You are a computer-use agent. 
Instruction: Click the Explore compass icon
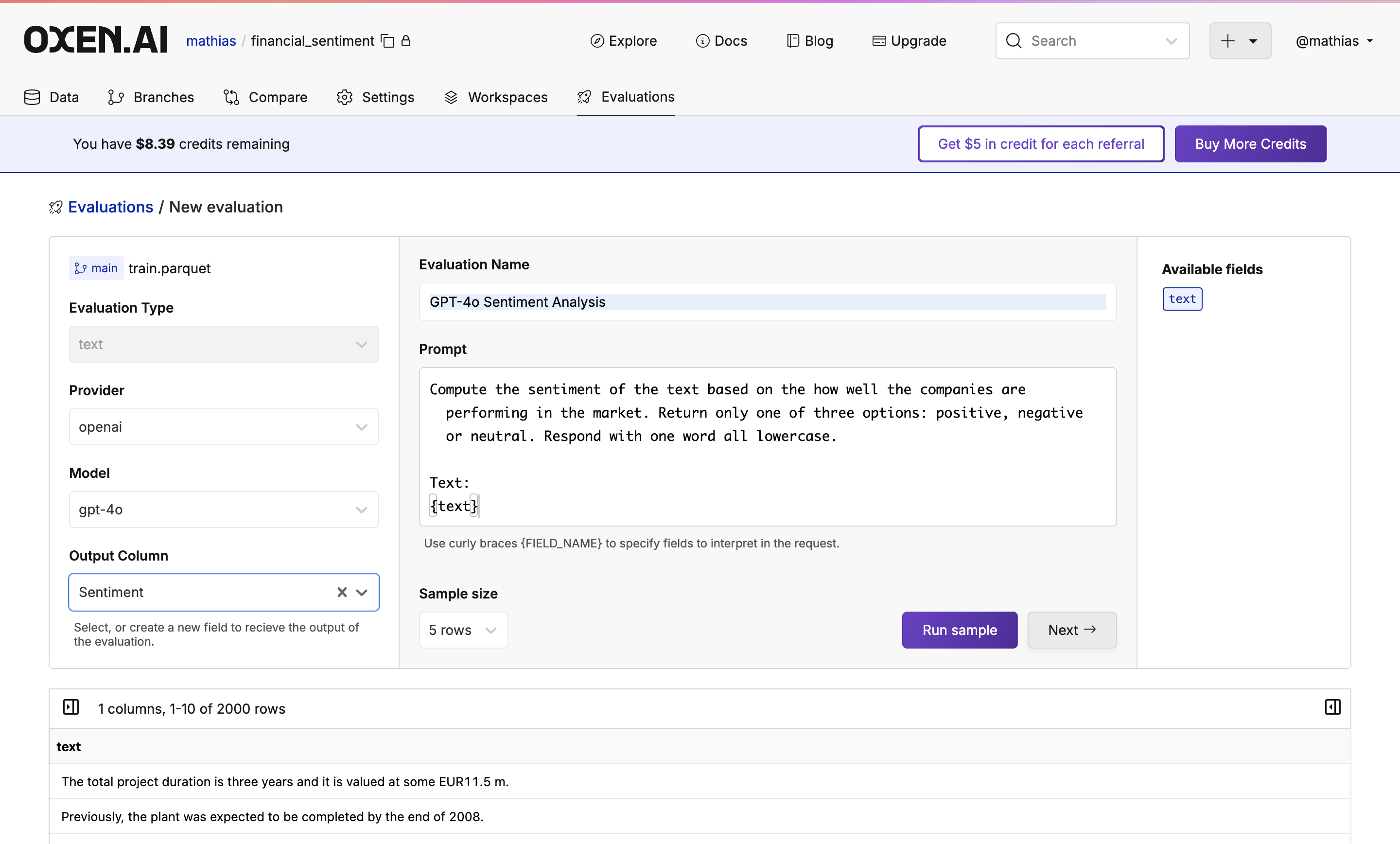597,40
